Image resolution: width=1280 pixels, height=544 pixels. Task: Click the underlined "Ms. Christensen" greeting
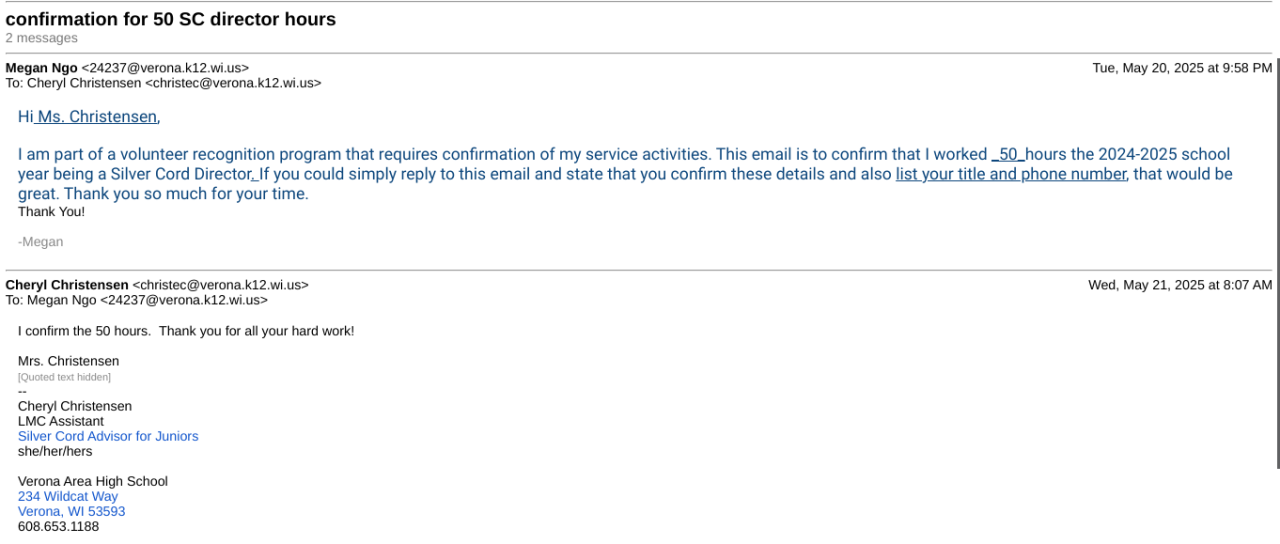tap(97, 117)
